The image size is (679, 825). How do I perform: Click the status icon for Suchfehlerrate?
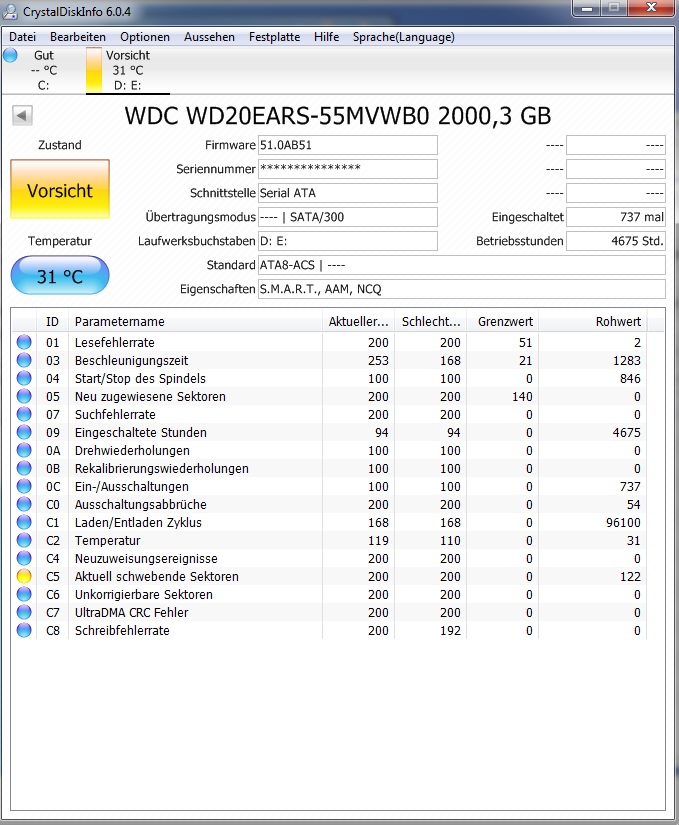24,414
